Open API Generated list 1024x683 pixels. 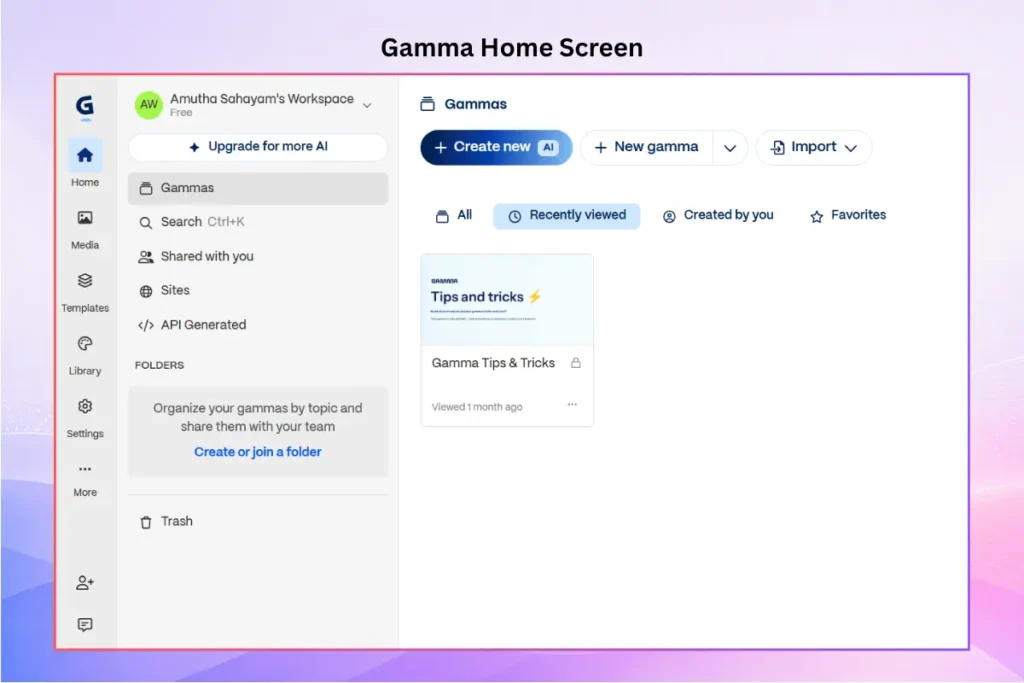click(258, 325)
